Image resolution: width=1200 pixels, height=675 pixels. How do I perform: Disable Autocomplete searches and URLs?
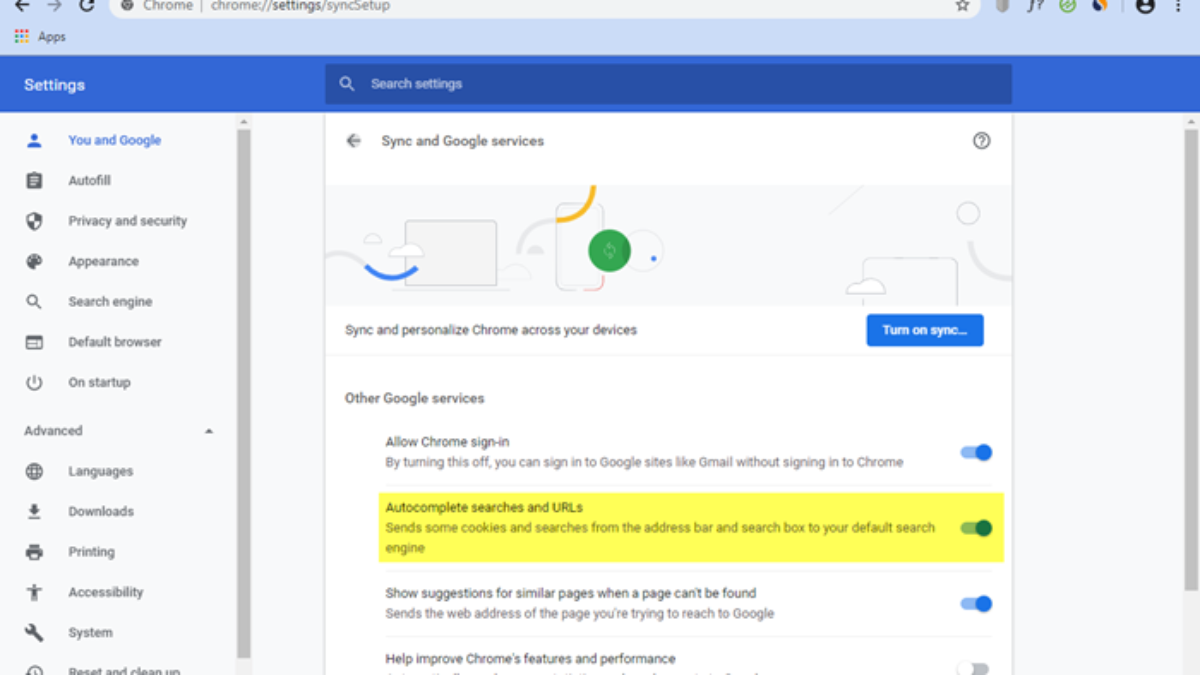coord(976,528)
